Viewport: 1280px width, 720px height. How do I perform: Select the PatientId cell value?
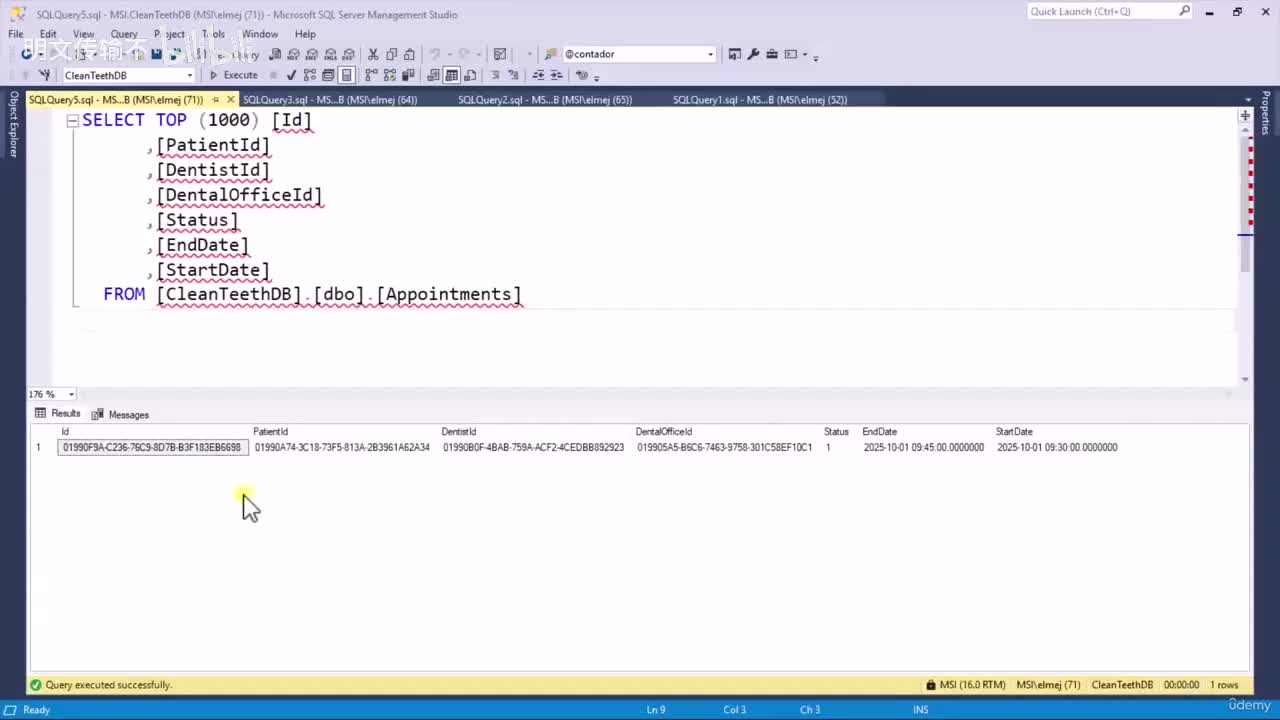coord(342,447)
